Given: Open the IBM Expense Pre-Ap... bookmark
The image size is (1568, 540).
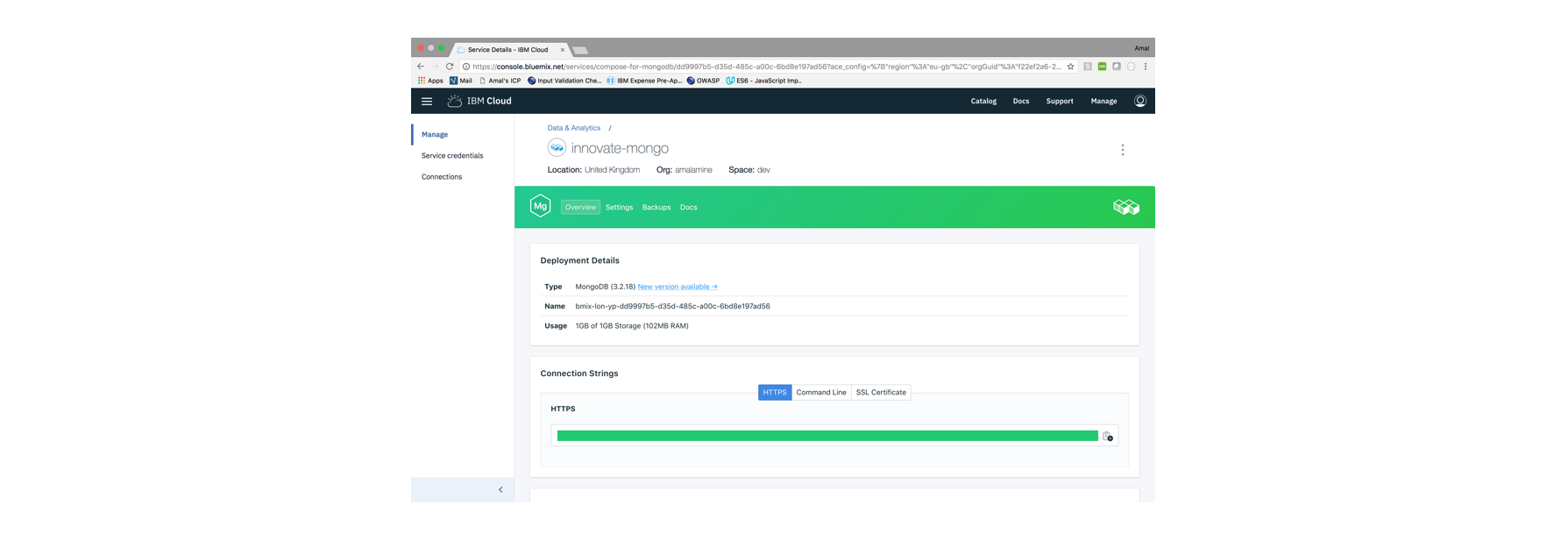Looking at the screenshot, I should [x=644, y=81].
